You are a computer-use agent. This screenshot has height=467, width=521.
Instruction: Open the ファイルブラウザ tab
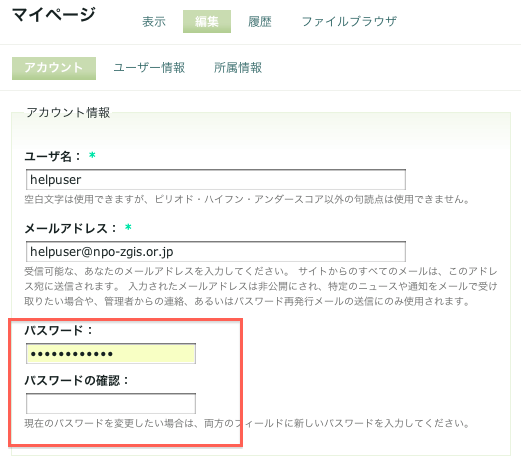click(x=349, y=22)
